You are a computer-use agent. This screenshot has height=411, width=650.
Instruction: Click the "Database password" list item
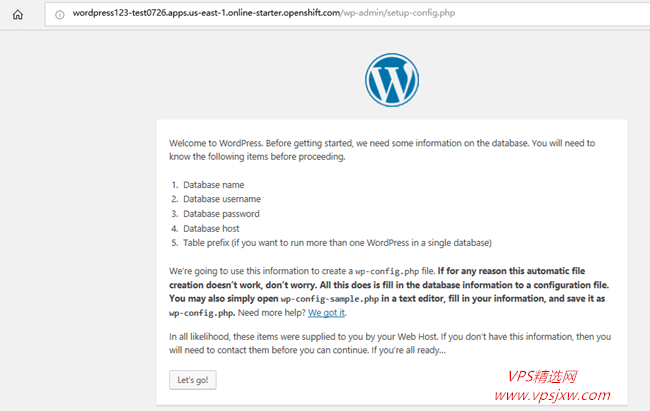221,214
